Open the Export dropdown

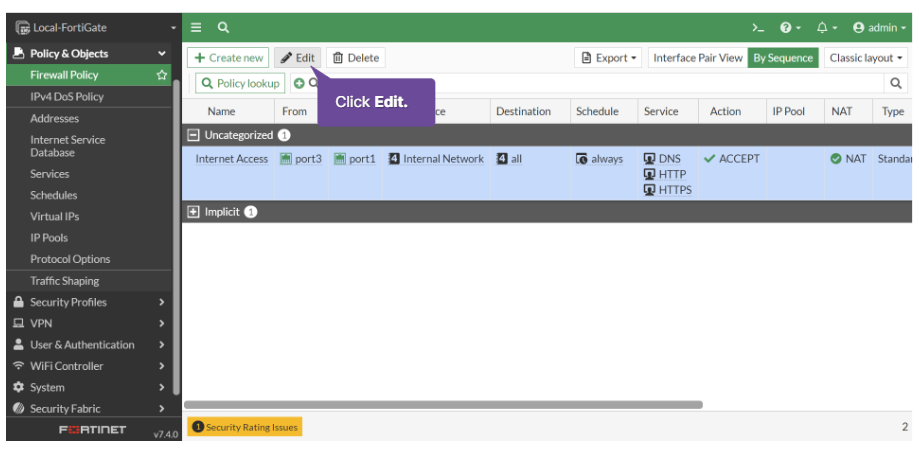point(608,57)
